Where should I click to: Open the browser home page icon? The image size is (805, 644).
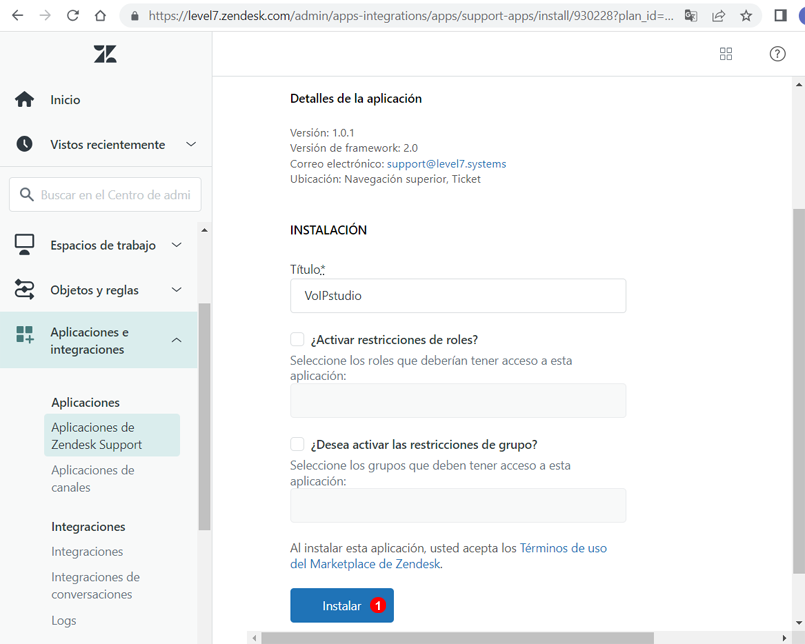click(x=101, y=15)
